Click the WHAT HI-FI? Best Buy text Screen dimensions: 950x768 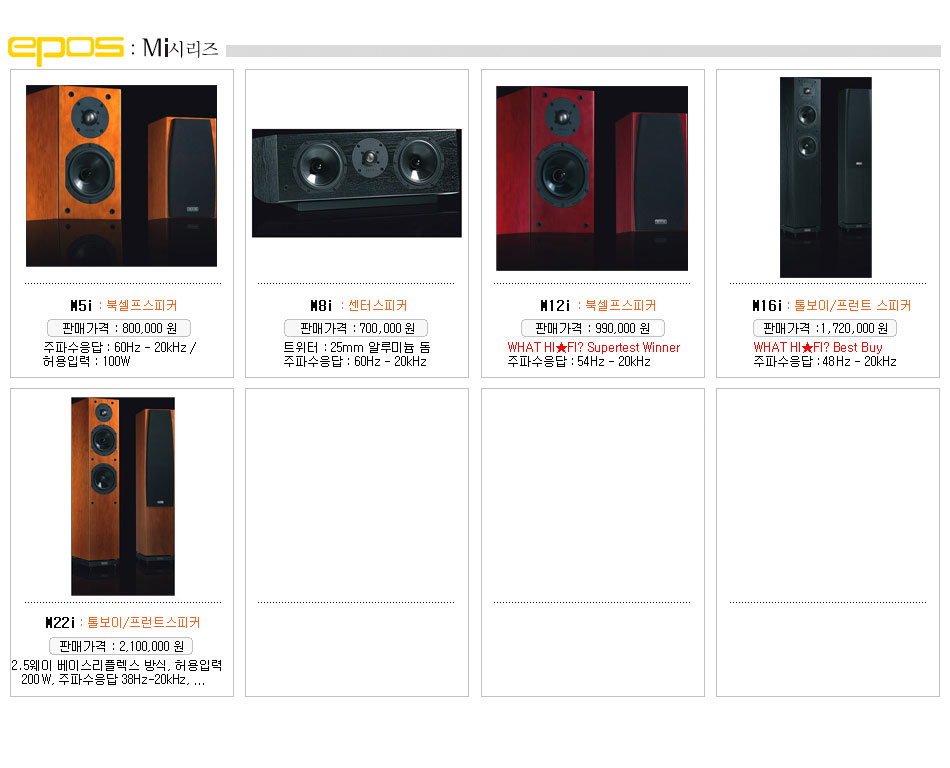[818, 348]
